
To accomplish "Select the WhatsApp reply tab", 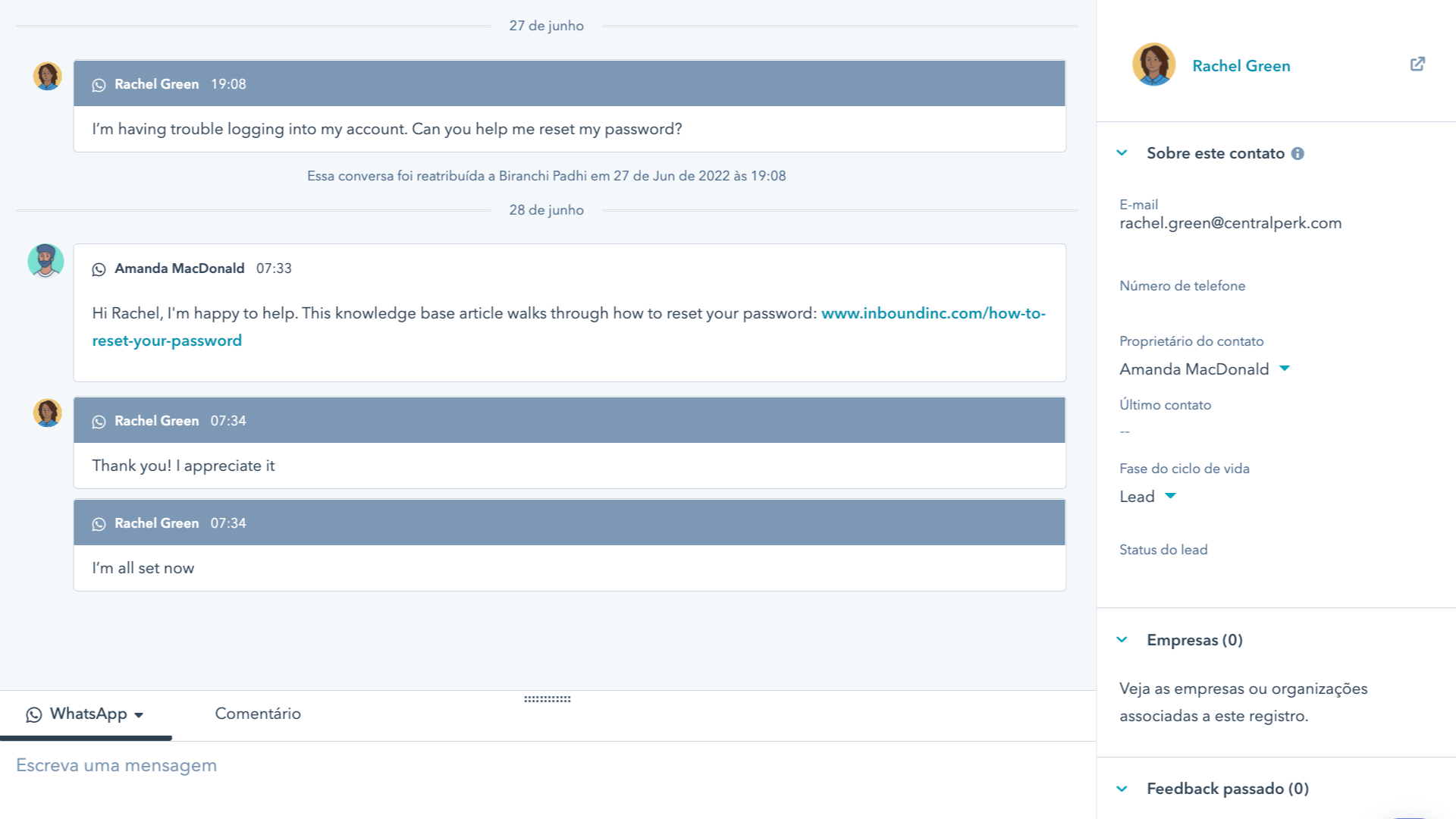I will 87,714.
